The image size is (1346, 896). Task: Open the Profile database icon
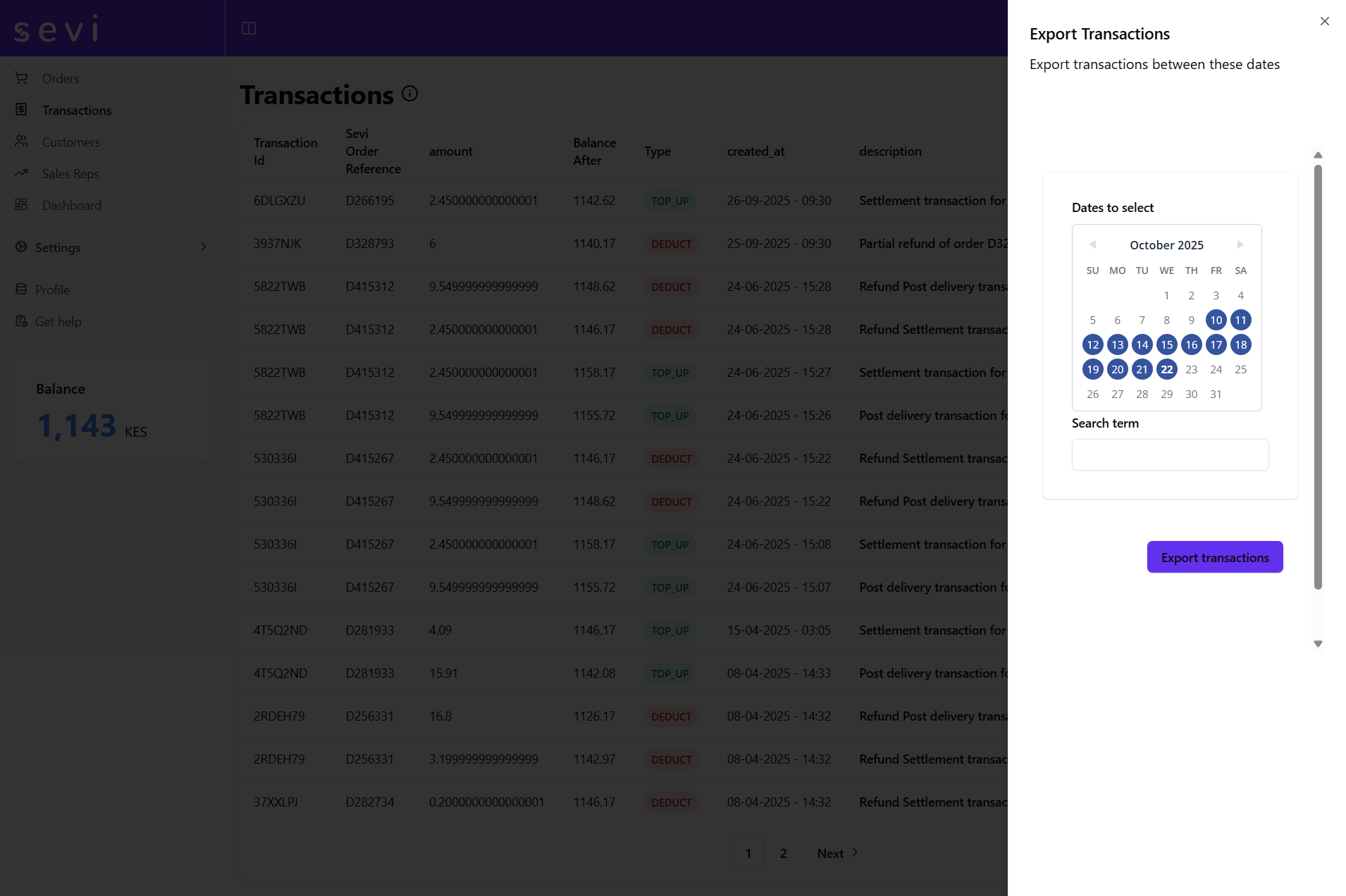[x=21, y=290]
